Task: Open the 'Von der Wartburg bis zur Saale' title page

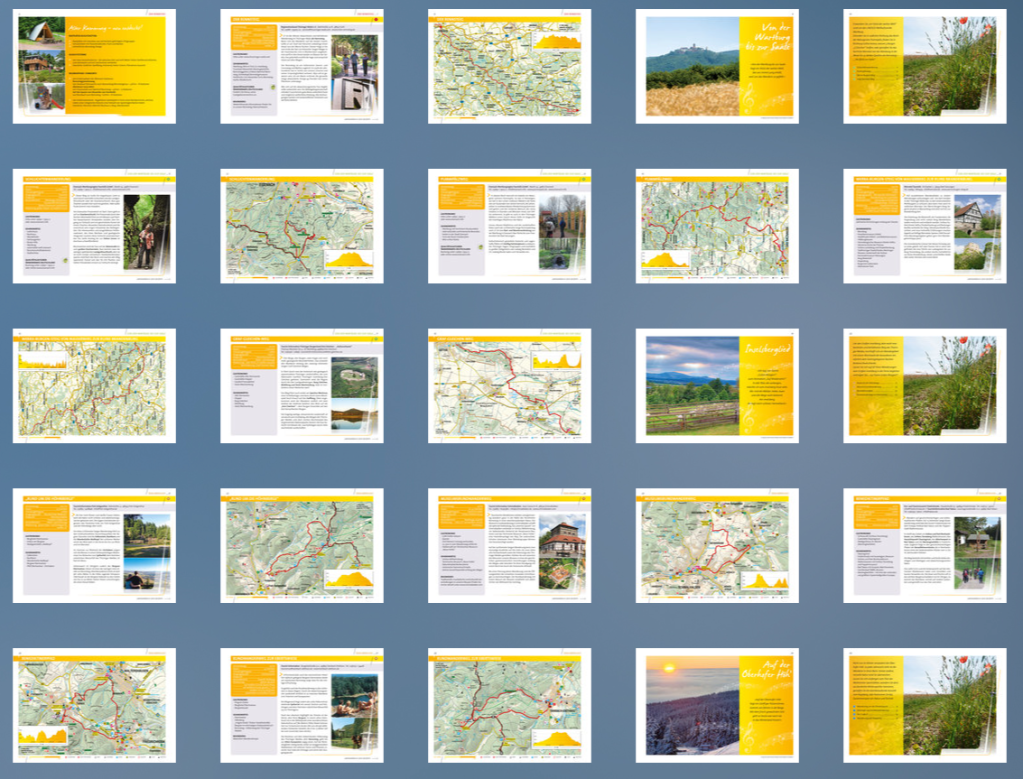Action: [717, 66]
